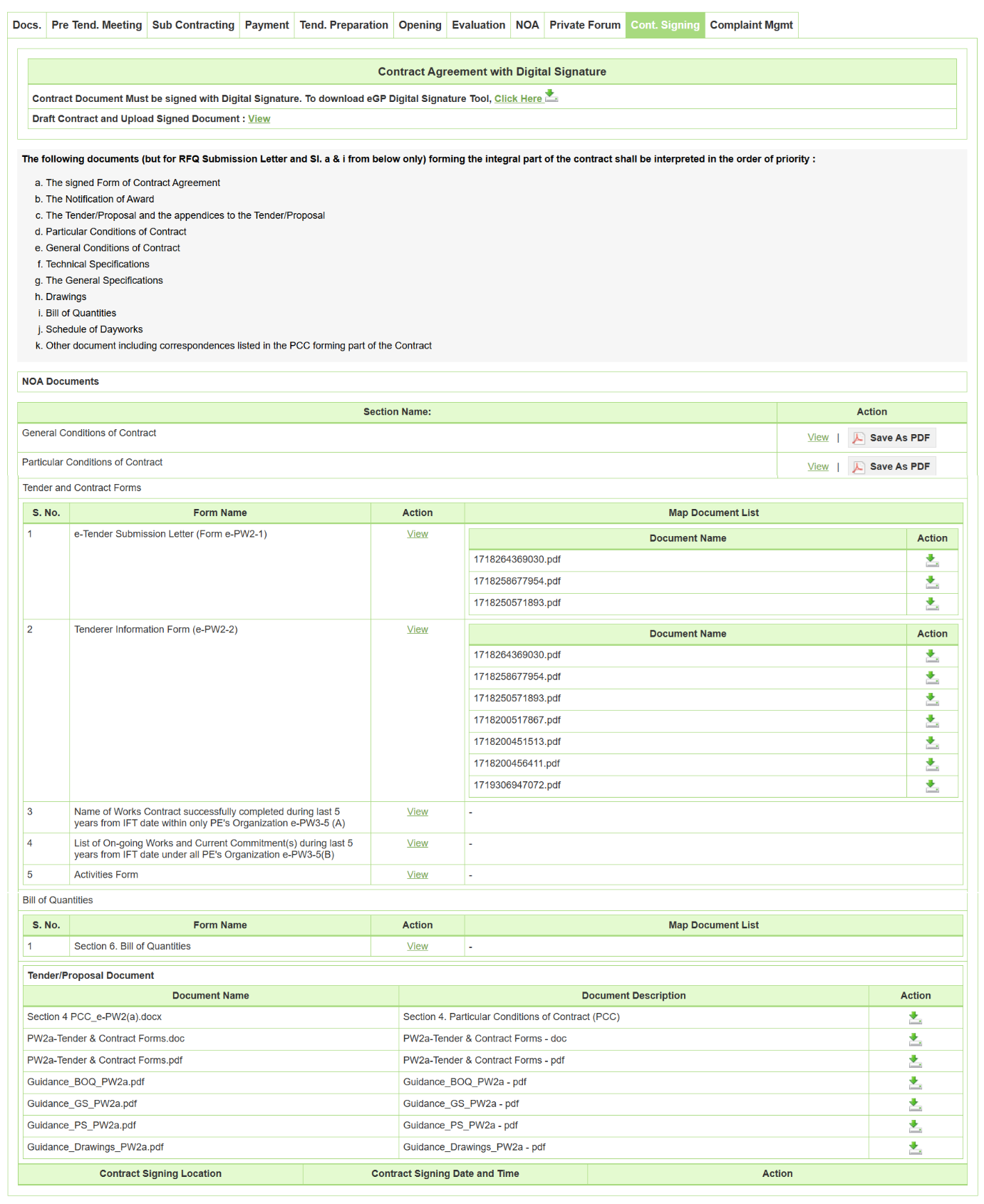This screenshot has height=1204, width=984.
Task: Click description 'Section 4. Particular Conditions of Contract (PCC)'
Action: point(512,1017)
